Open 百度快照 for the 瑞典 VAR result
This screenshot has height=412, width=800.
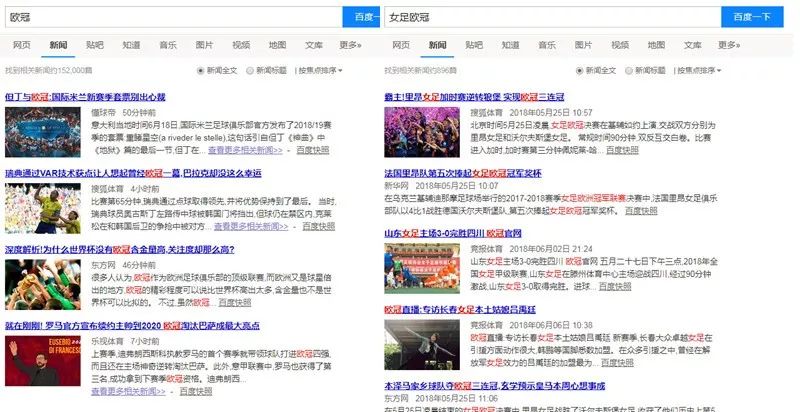[x=318, y=226]
